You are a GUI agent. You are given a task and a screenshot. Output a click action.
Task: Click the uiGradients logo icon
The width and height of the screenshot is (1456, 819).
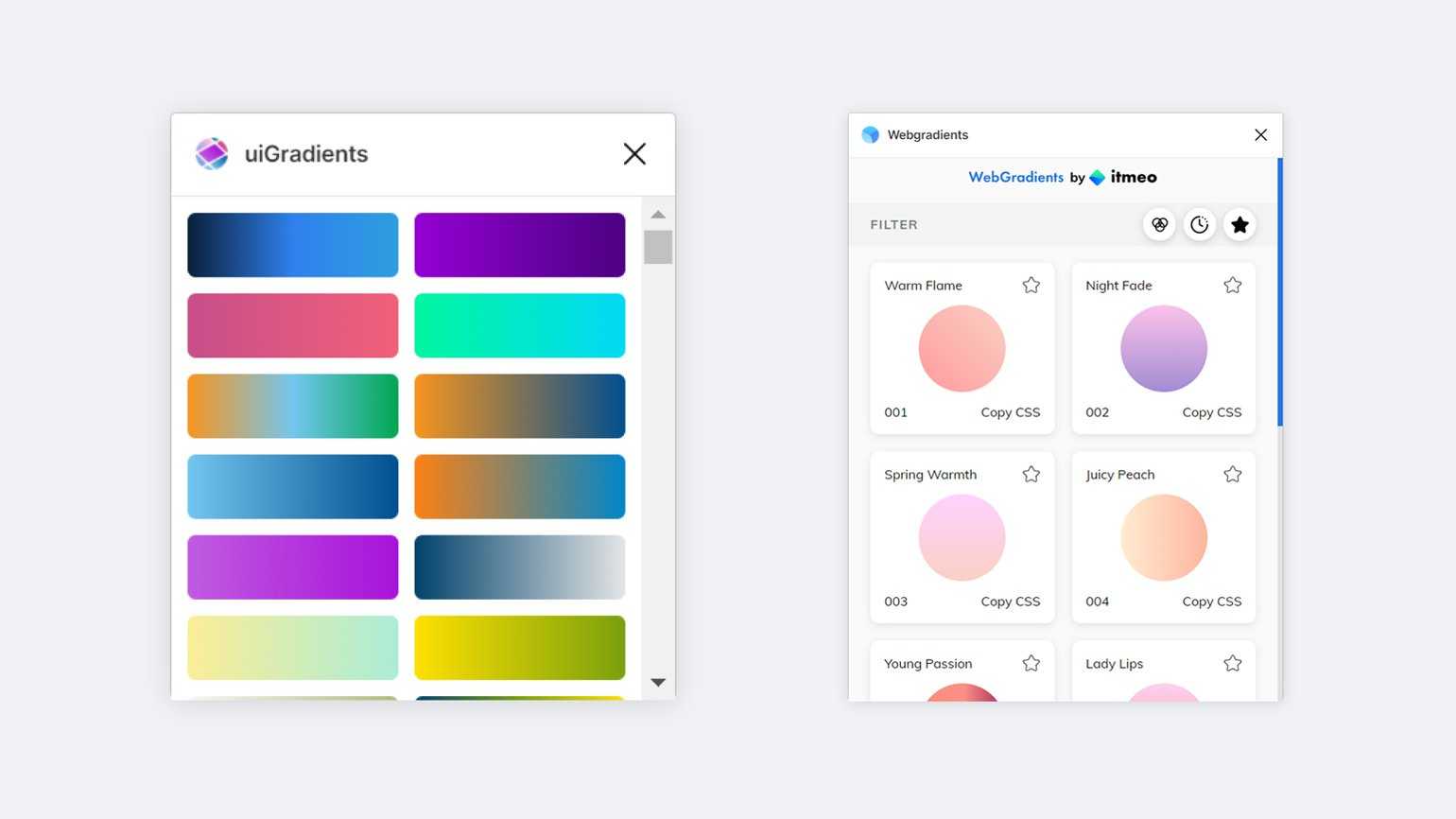pyautogui.click(x=212, y=153)
